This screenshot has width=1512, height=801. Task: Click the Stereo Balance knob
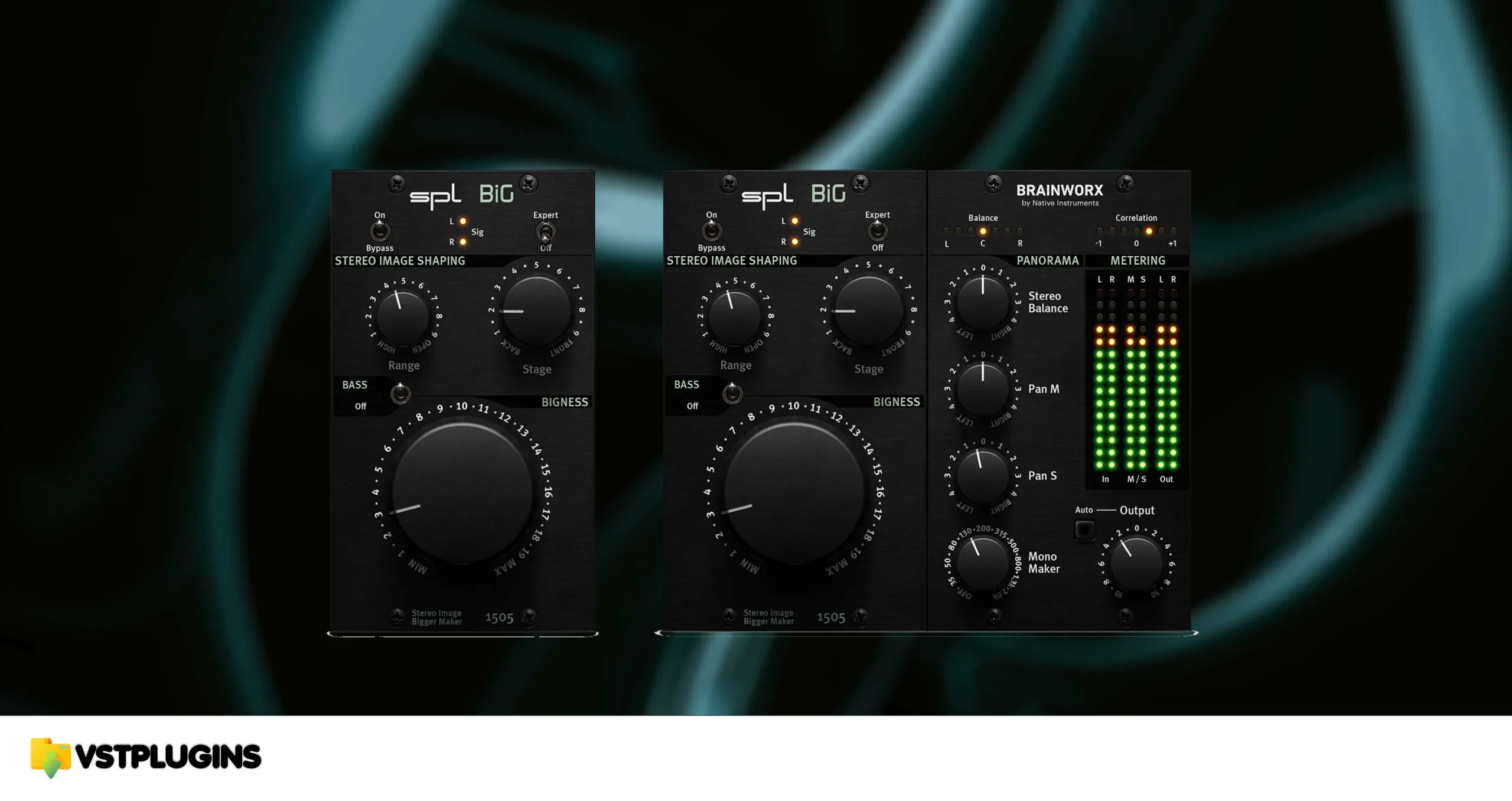point(983,302)
